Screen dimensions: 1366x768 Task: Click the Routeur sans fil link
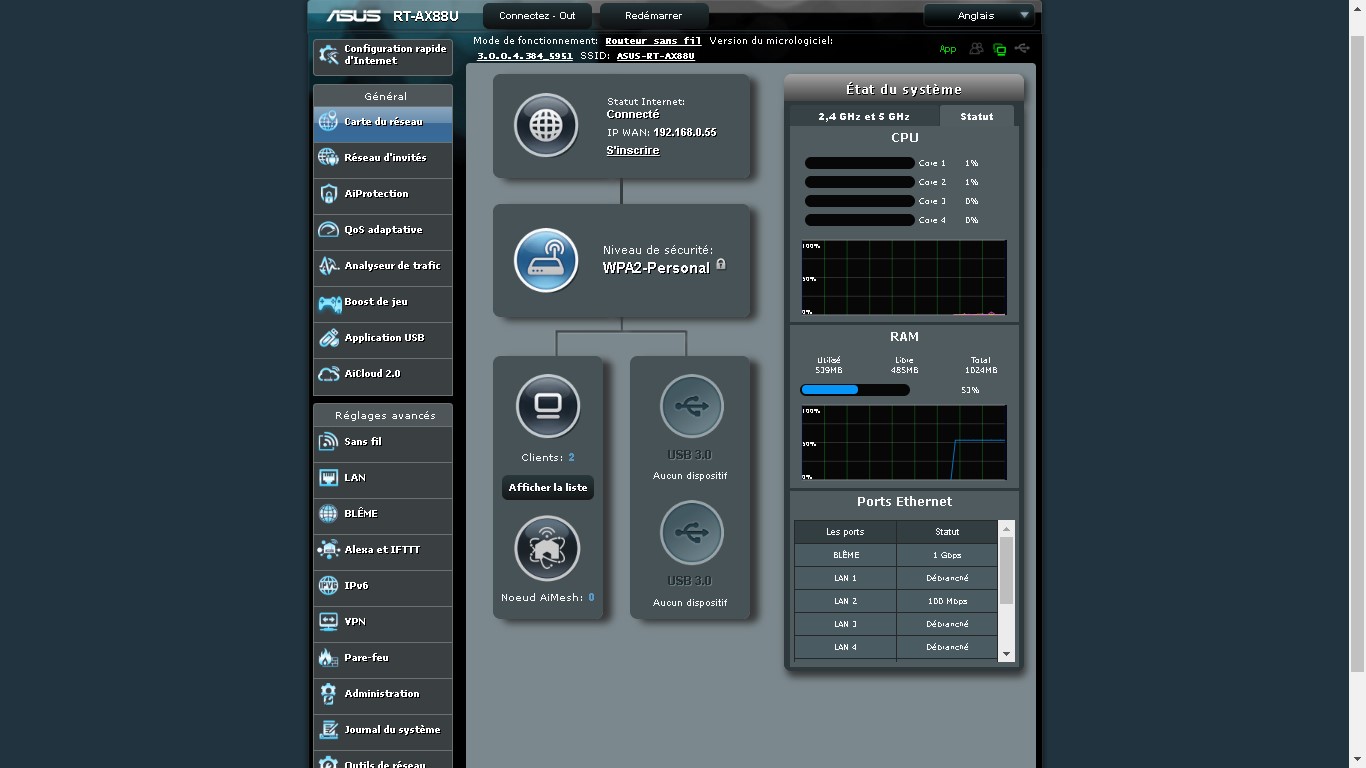(x=653, y=41)
